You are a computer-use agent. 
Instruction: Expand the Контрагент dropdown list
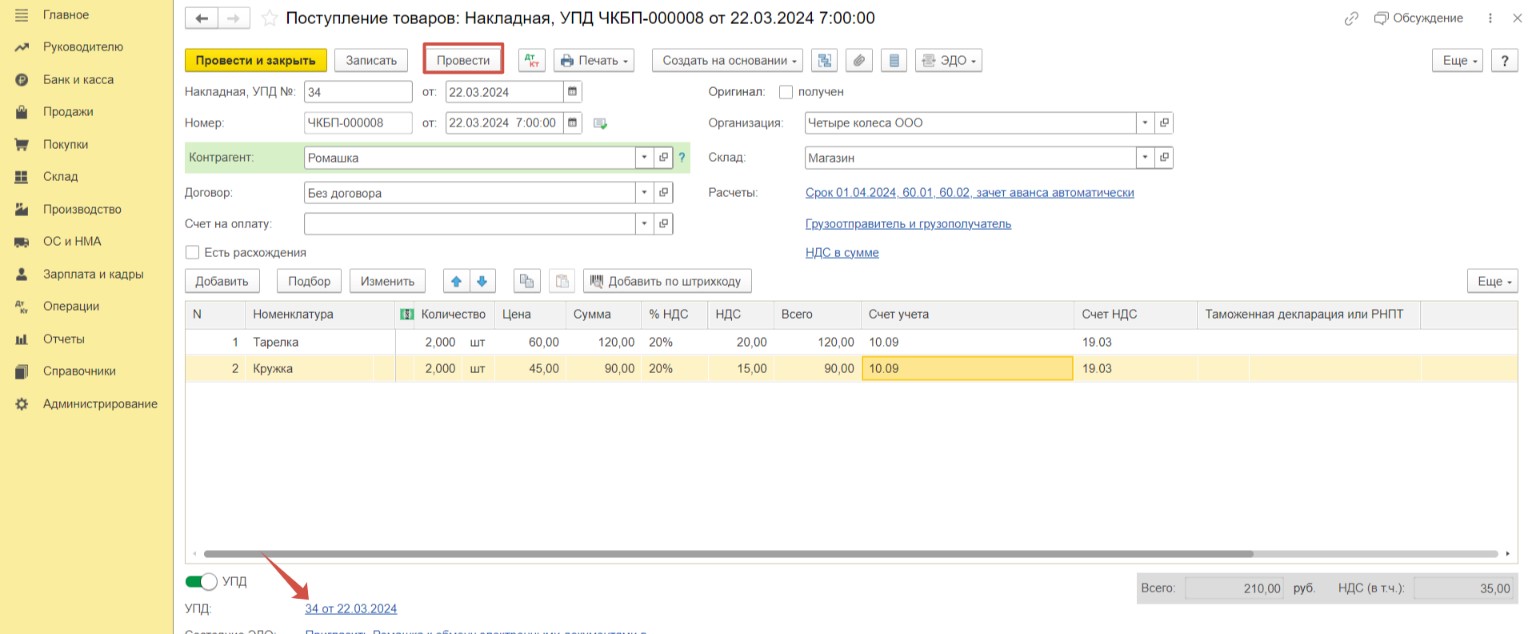pos(643,158)
